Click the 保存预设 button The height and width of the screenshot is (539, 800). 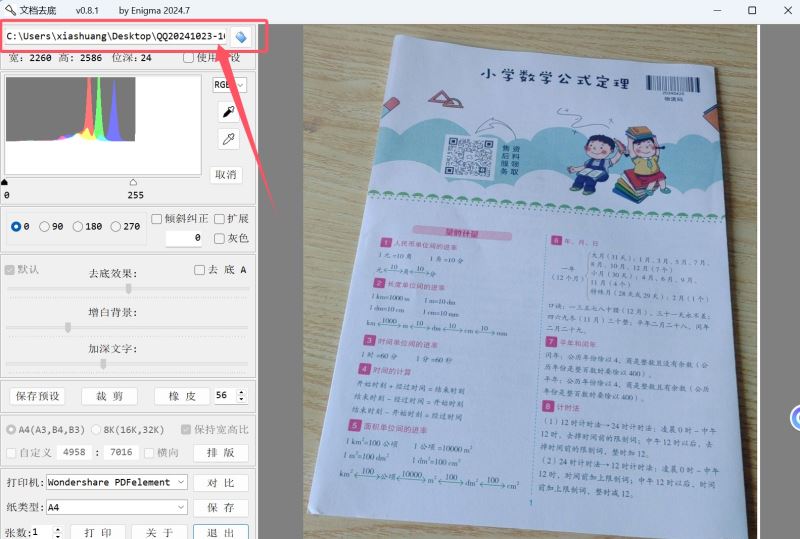[37, 396]
